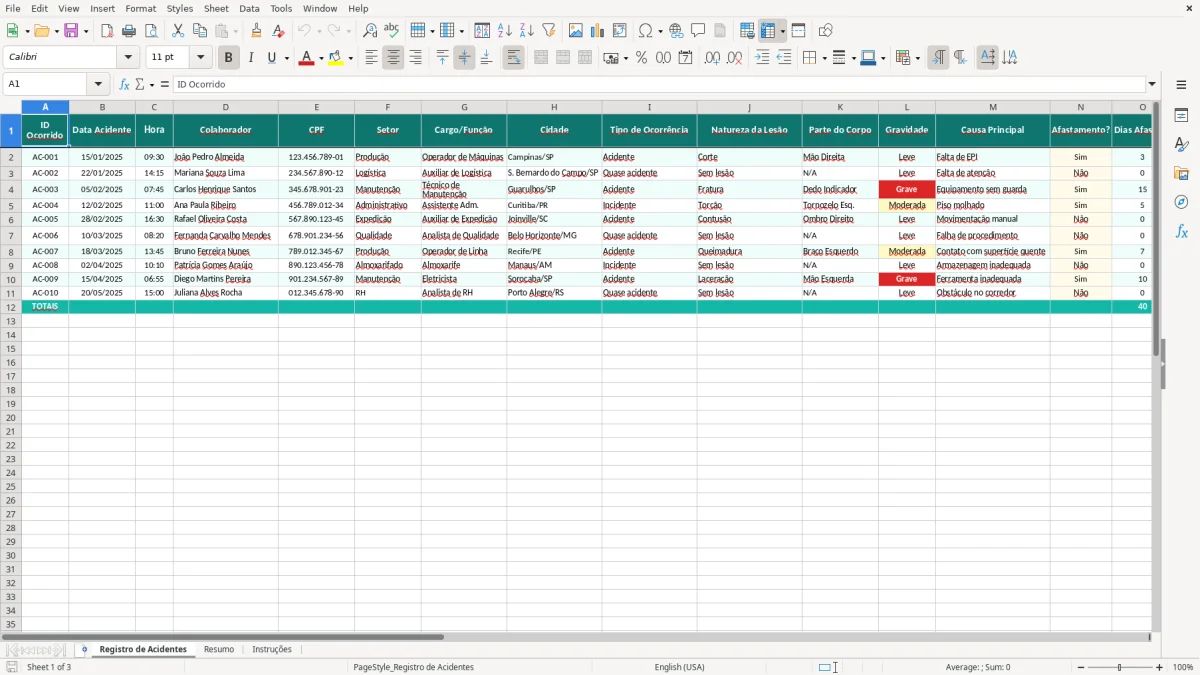Open the Sheet menu
Screen dimensions: 1200x675
coord(216,8)
